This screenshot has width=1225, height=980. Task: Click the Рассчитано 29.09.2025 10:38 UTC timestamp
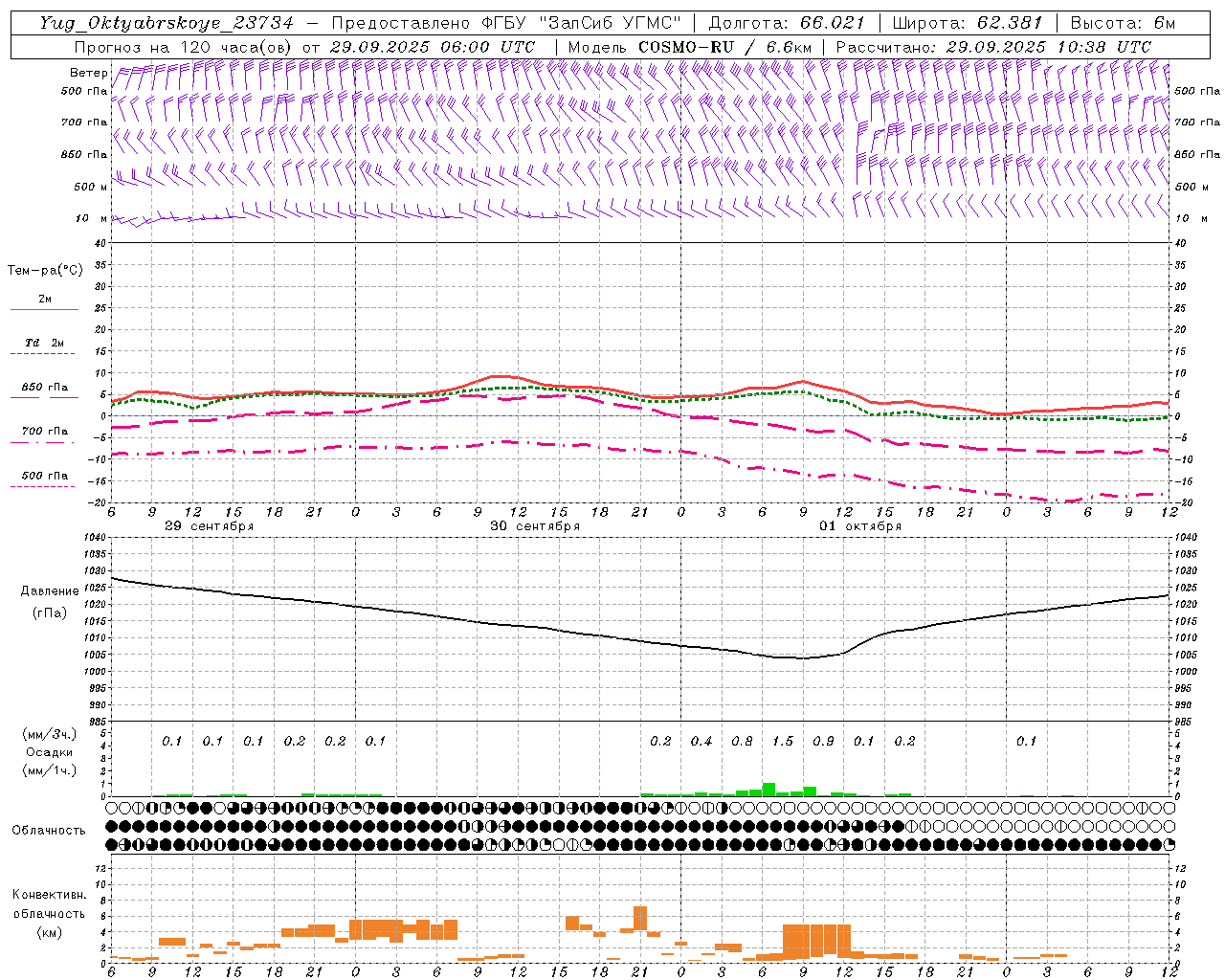(x=993, y=47)
